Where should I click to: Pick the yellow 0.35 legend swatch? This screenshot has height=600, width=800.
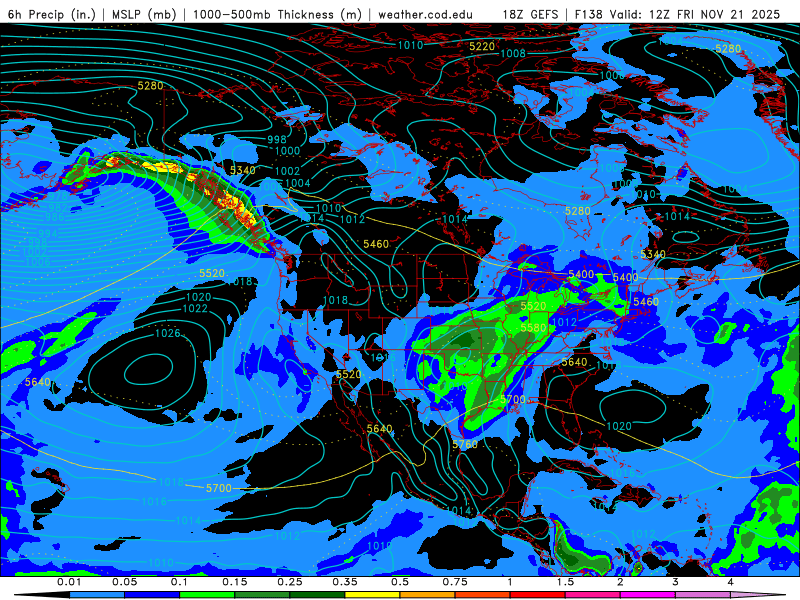click(372, 595)
